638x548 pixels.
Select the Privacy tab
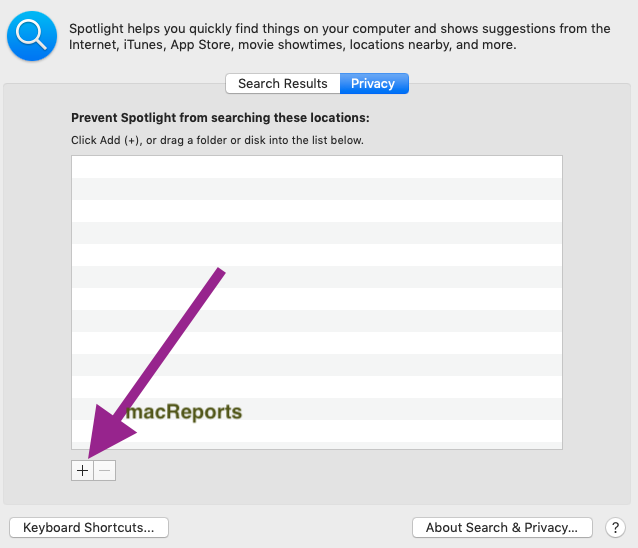pos(374,83)
